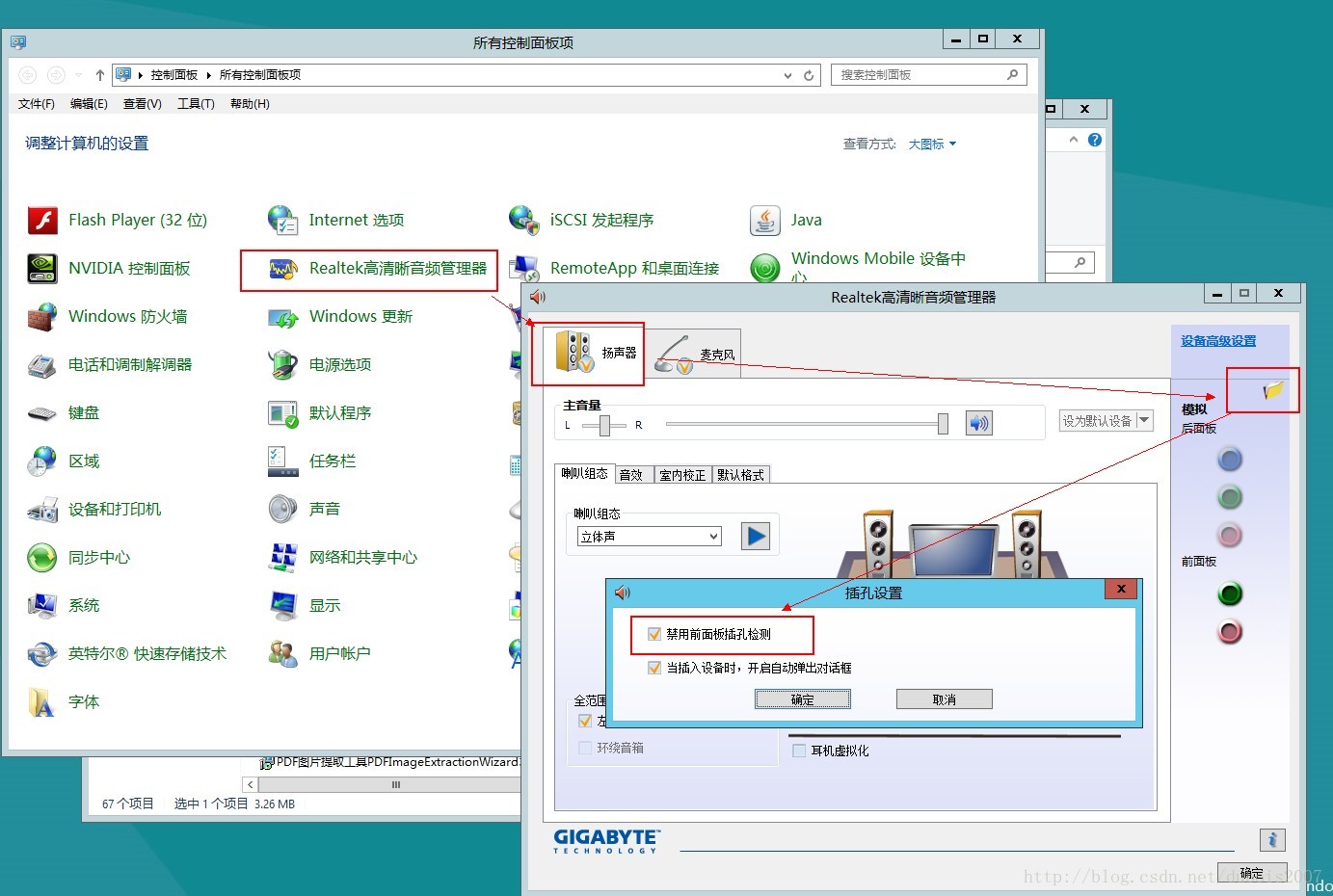
Task: Select 默认格式 tab
Action: pyautogui.click(x=740, y=475)
